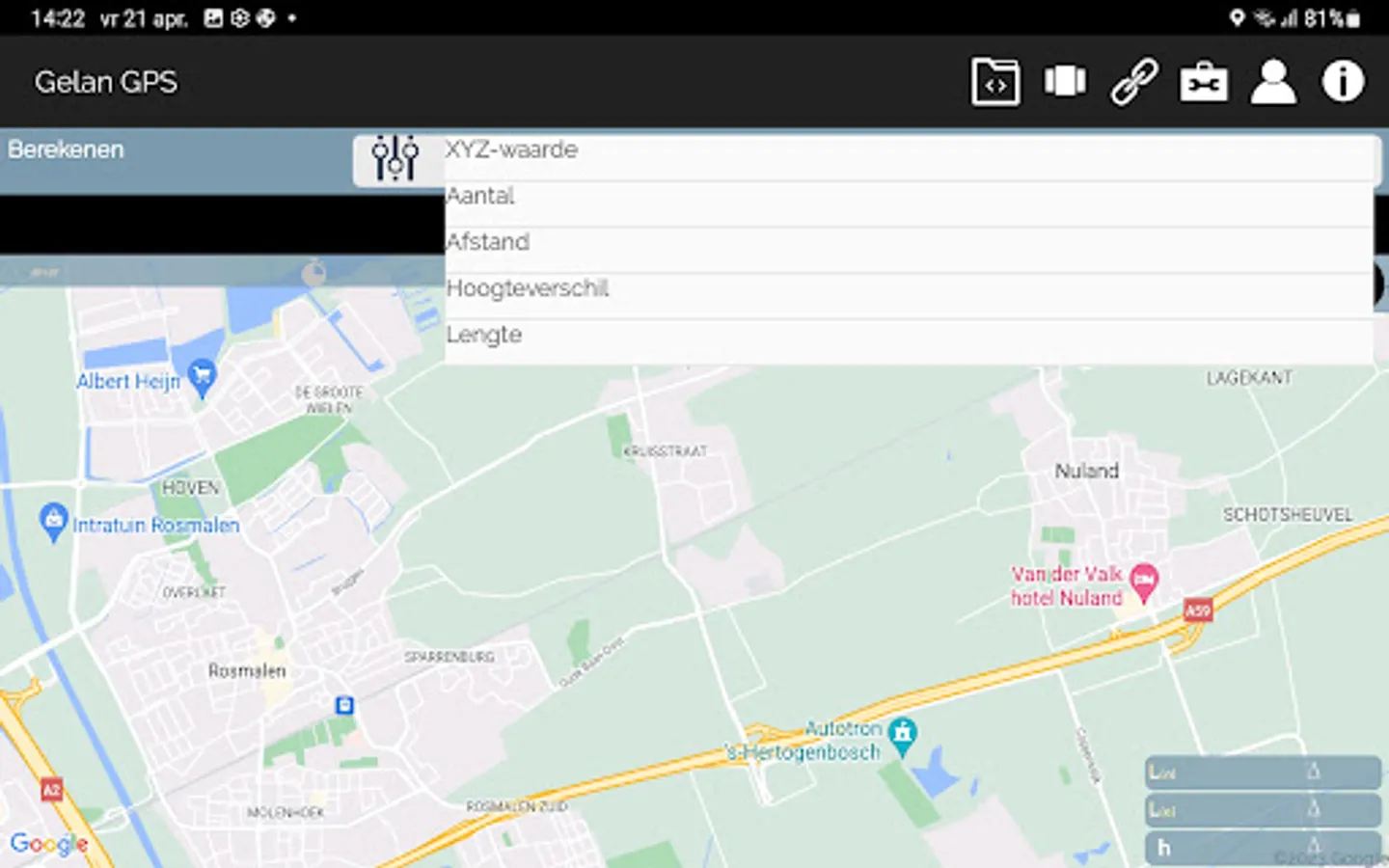The image size is (1389, 868).
Task: Tap the SCHOTSHEUVEL map label
Action: coord(1288,515)
